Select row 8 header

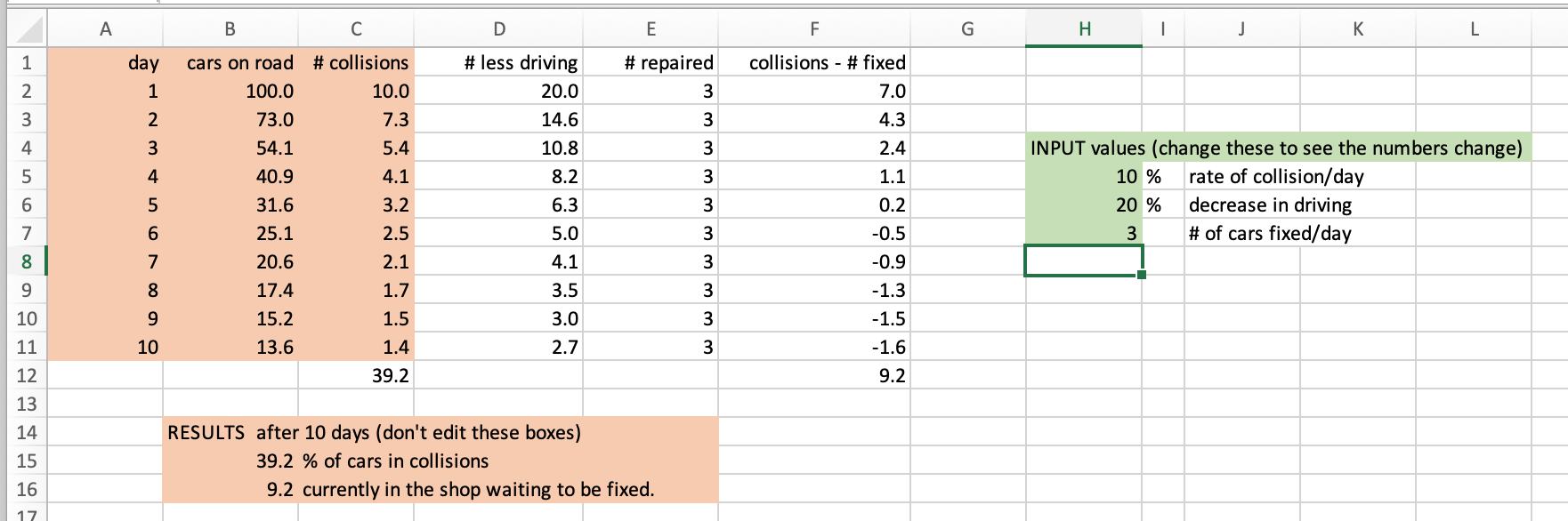point(26,261)
